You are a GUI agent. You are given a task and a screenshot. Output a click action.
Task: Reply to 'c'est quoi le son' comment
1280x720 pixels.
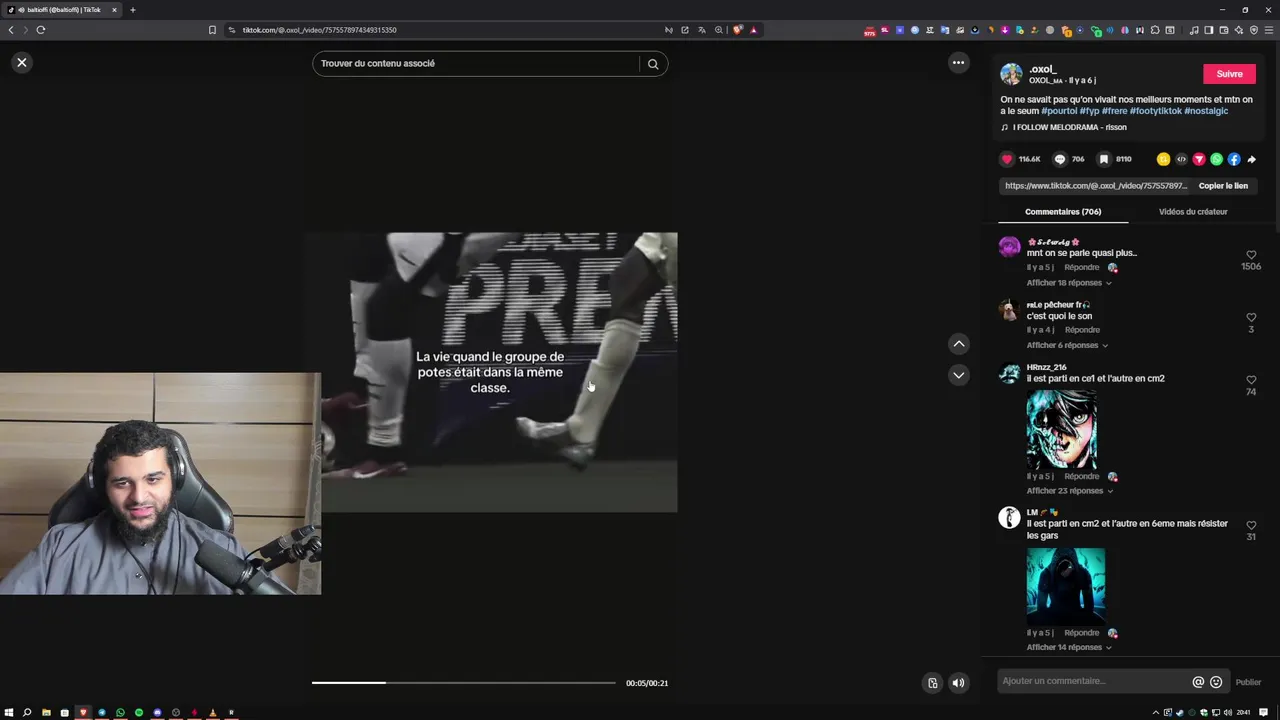tap(1082, 330)
